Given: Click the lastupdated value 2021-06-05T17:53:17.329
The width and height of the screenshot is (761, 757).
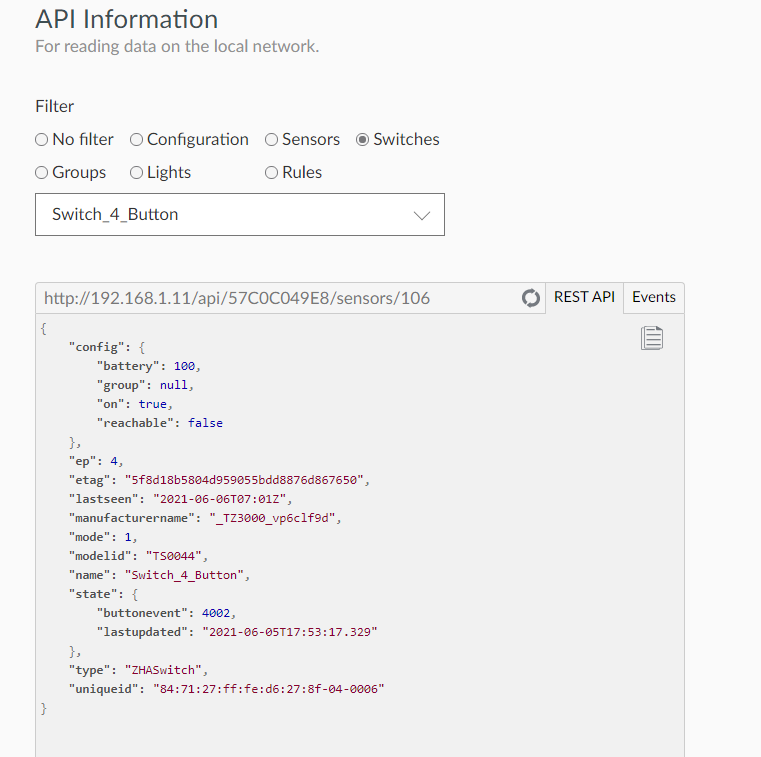Looking at the screenshot, I should coord(290,632).
